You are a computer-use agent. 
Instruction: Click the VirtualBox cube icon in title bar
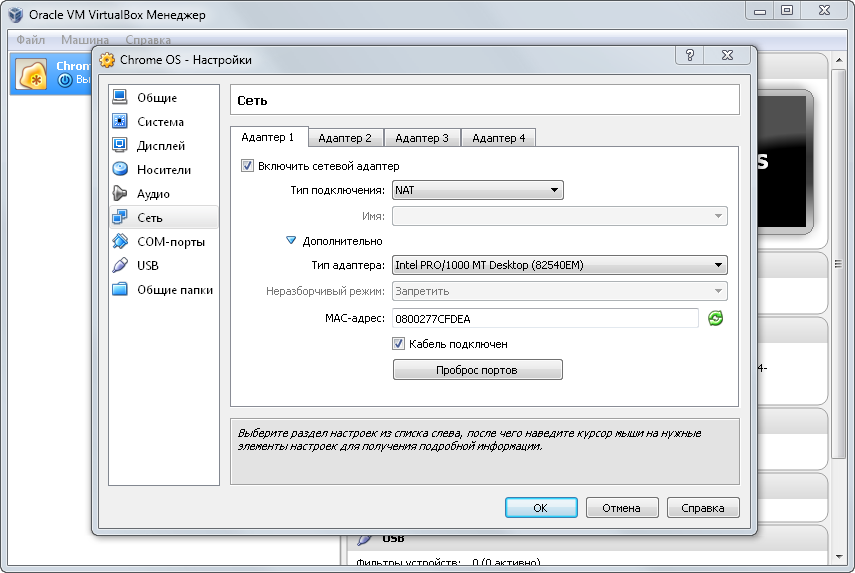[16, 15]
